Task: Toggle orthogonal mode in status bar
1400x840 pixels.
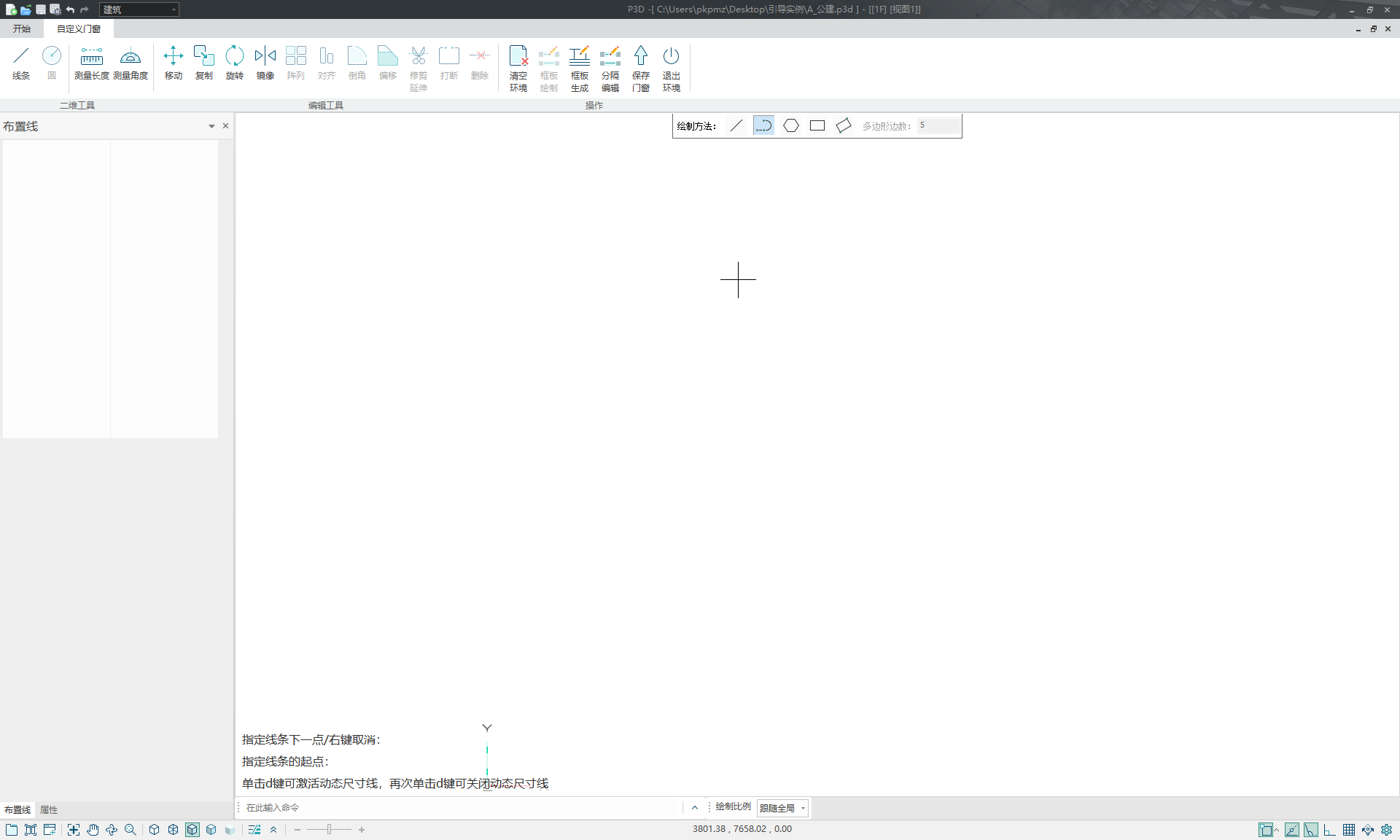Action: [1329, 830]
